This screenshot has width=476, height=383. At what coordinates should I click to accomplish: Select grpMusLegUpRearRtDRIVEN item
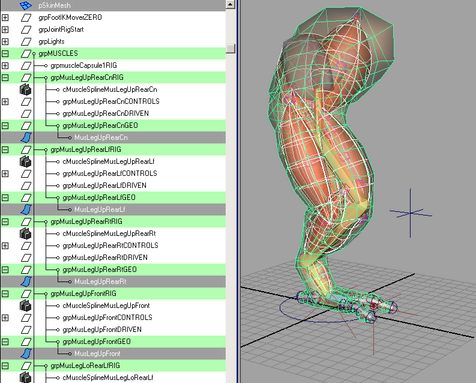pyautogui.click(x=105, y=257)
